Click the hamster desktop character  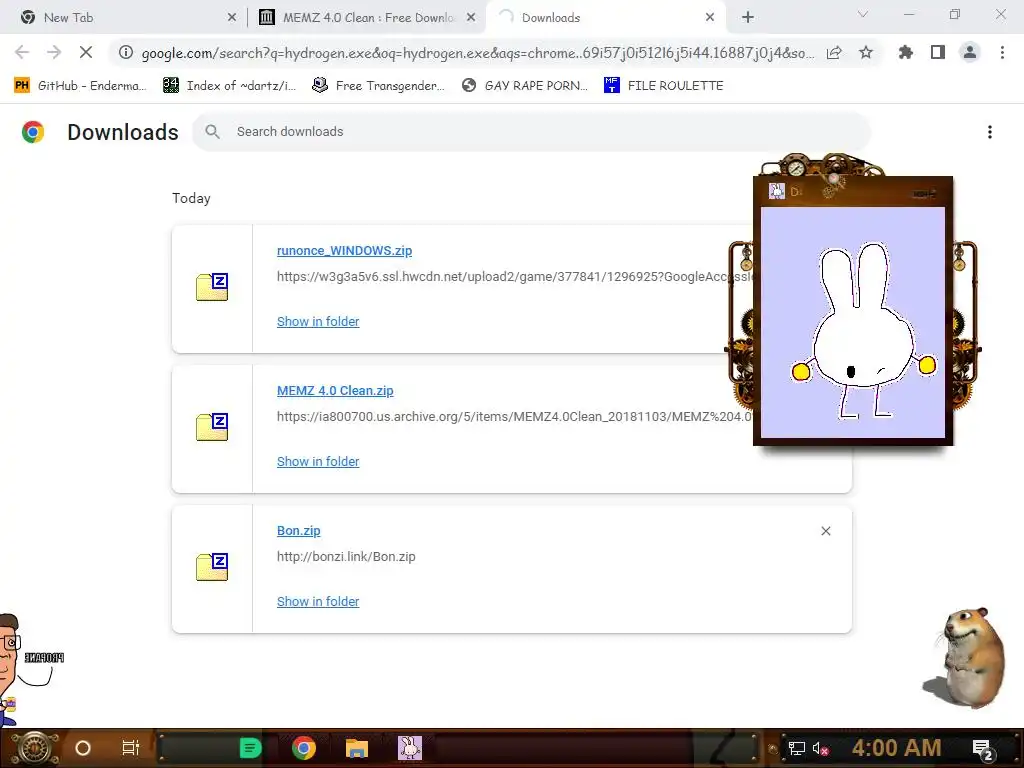point(967,657)
